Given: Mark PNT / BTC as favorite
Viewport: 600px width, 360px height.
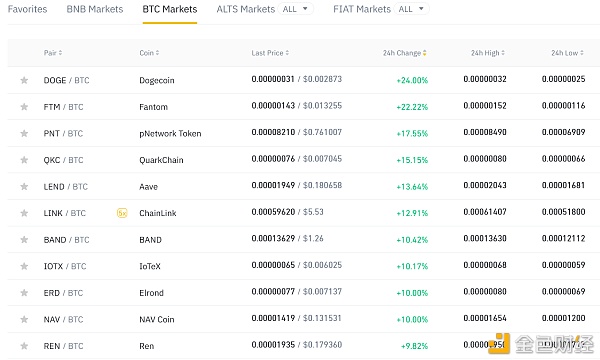Looking at the screenshot, I should [24, 134].
